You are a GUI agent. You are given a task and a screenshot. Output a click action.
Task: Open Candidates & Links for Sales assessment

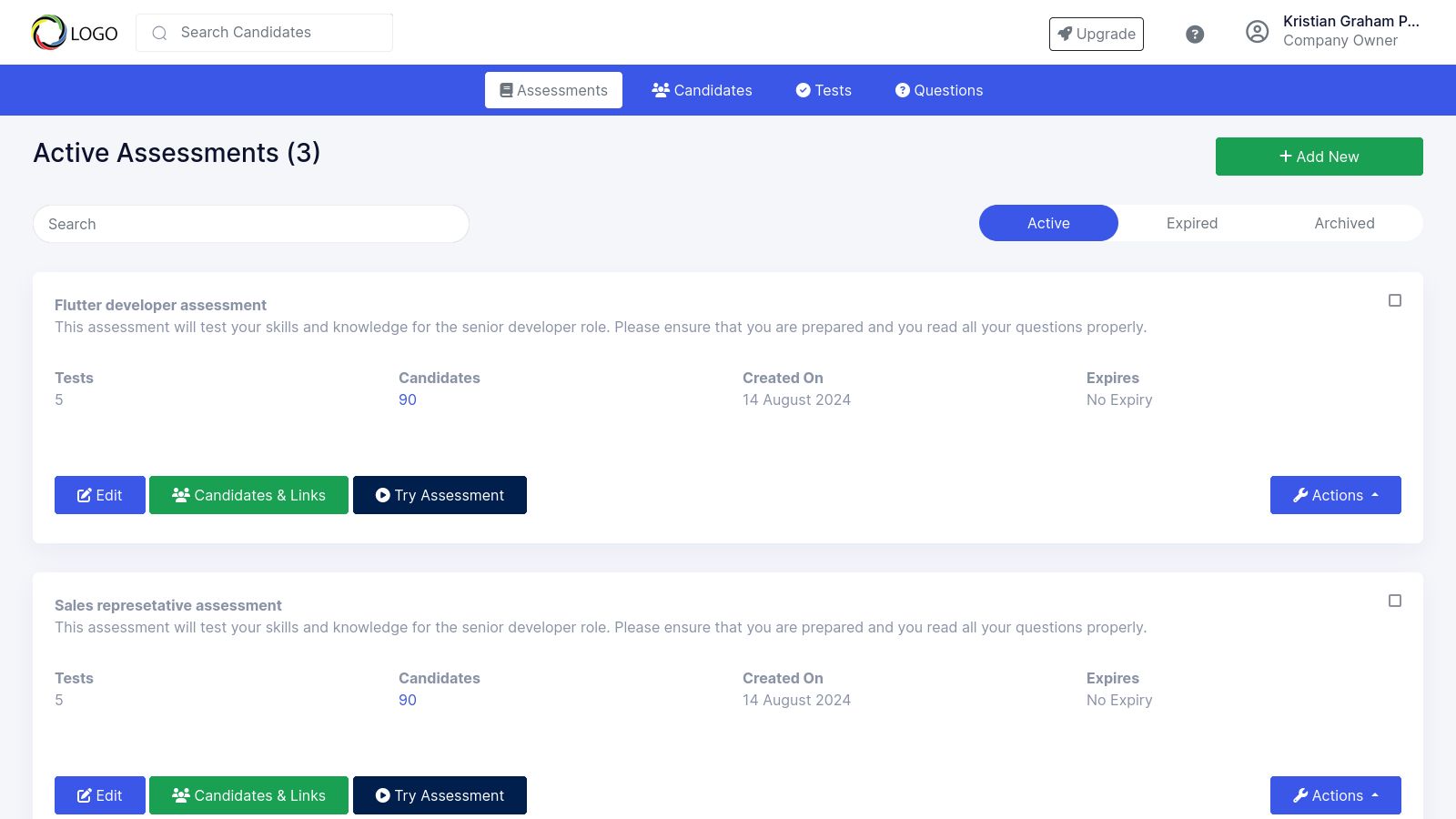tap(248, 795)
